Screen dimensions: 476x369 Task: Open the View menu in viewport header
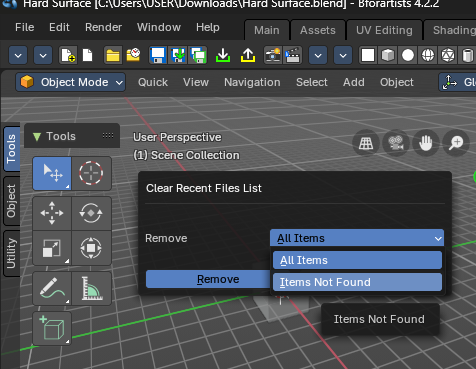(196, 82)
